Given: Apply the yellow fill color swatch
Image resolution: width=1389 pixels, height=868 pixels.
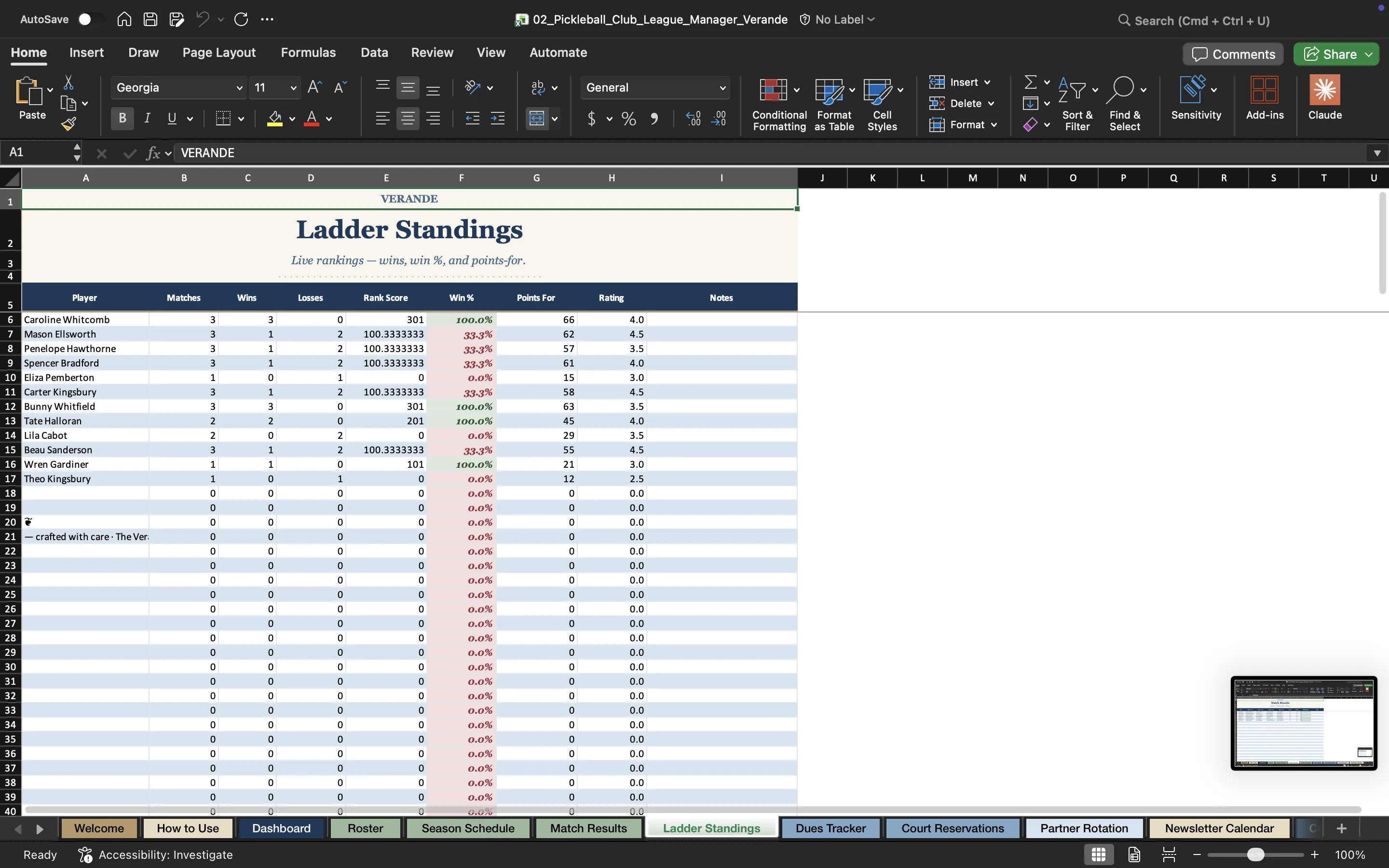Looking at the screenshot, I should [275, 119].
